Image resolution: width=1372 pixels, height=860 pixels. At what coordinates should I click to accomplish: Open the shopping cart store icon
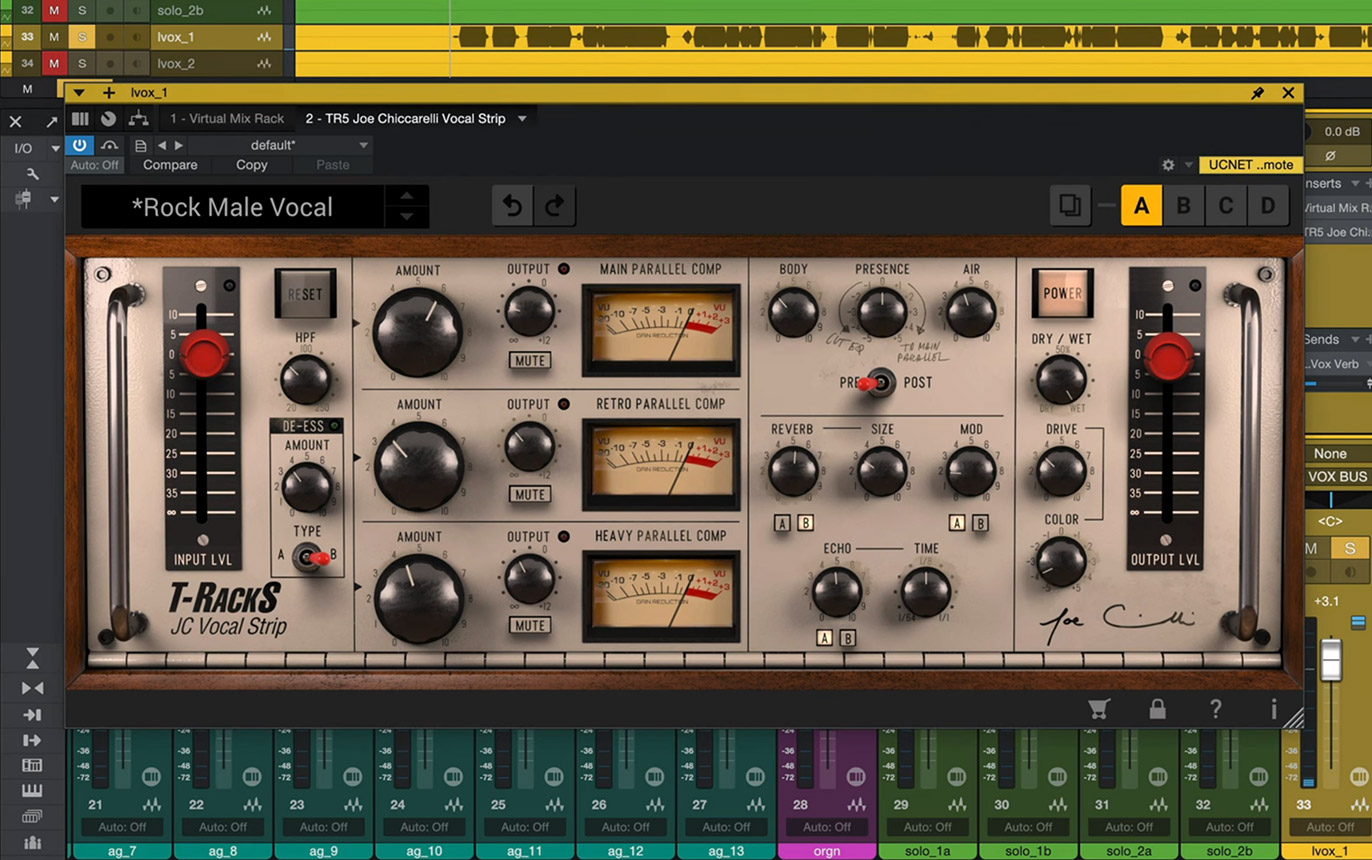pyautogui.click(x=1099, y=709)
